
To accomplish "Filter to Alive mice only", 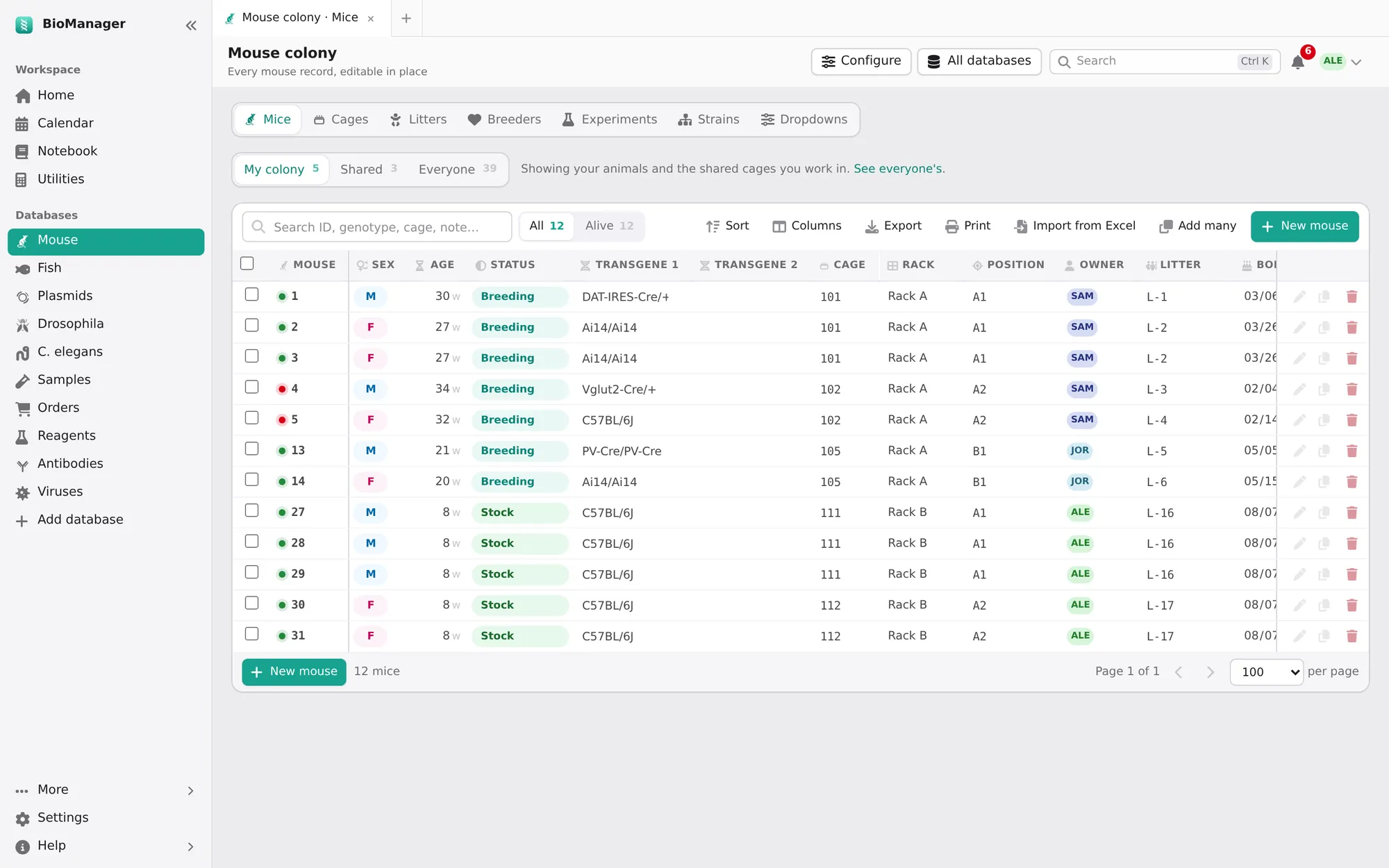I will 609,226.
